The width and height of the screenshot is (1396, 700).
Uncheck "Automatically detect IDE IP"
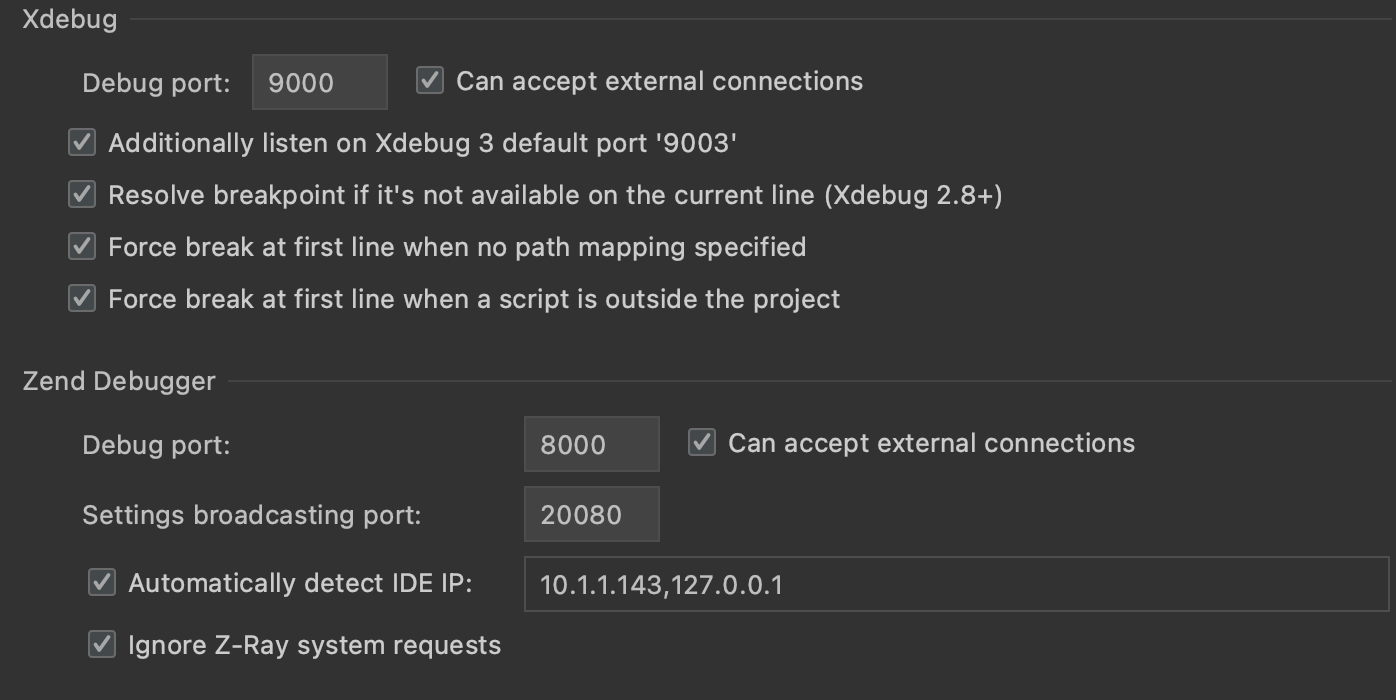coord(101,582)
